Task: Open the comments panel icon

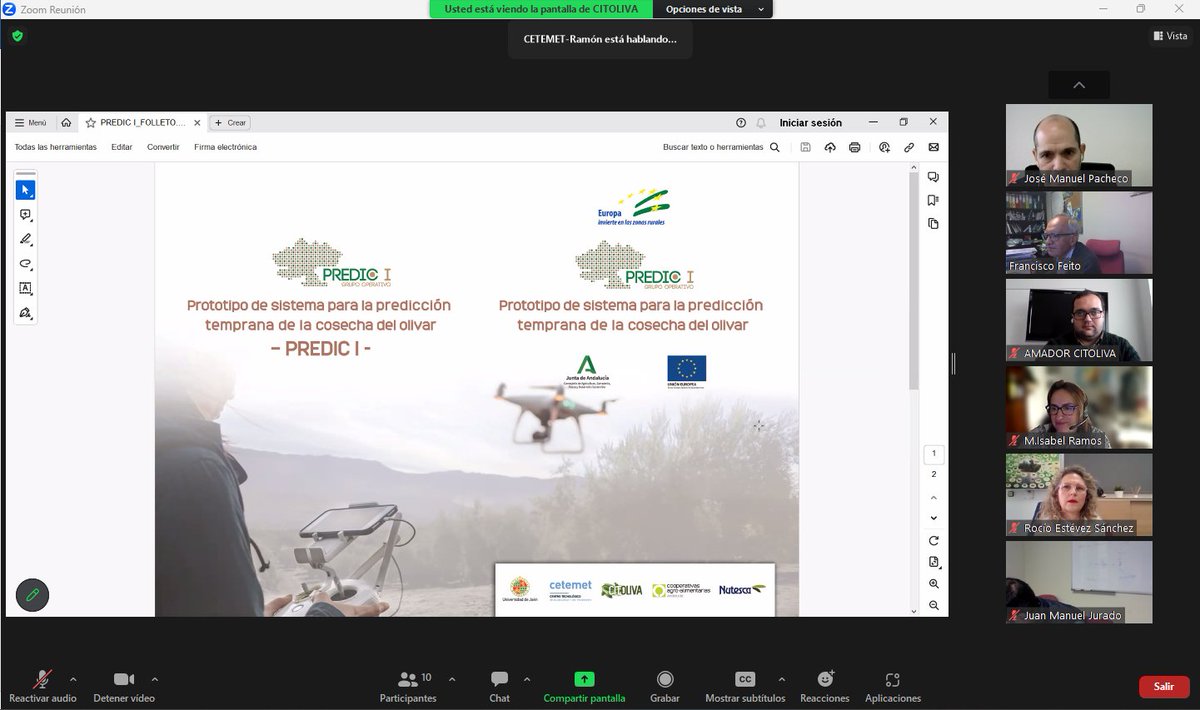Action: click(933, 177)
